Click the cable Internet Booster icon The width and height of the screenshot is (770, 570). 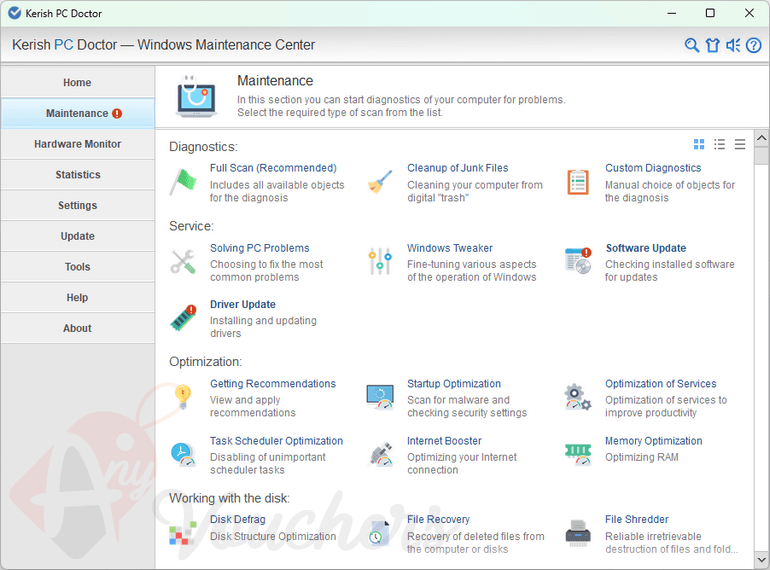(381, 454)
